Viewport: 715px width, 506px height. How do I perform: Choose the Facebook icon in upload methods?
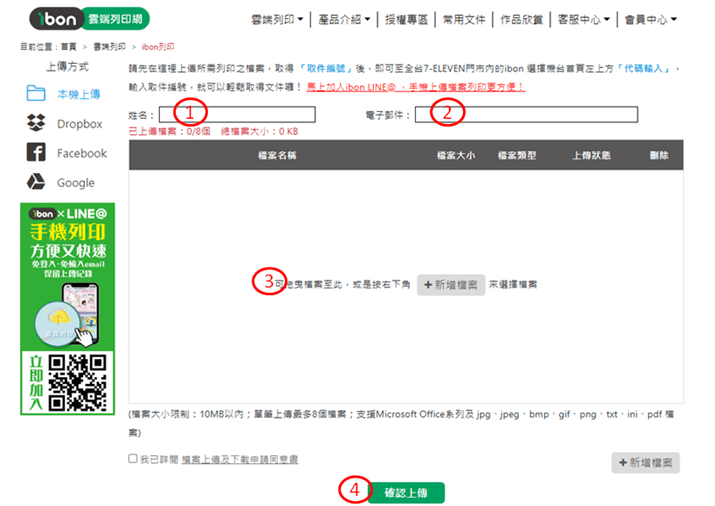[x=36, y=152]
